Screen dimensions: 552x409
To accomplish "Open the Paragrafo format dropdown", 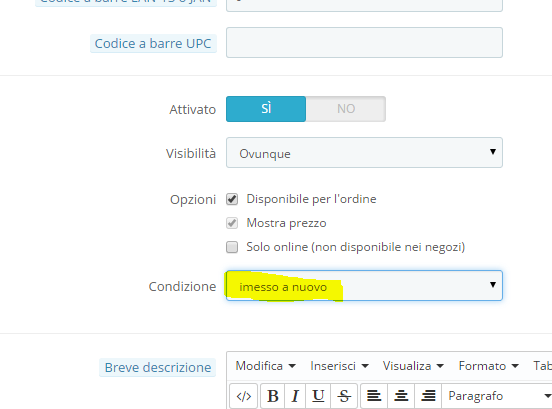I will point(497,396).
